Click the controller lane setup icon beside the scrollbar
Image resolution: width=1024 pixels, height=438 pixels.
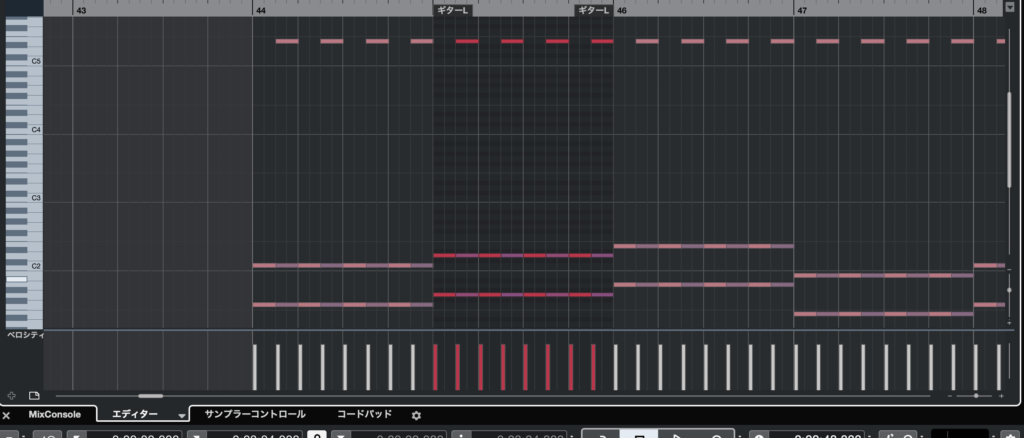[x=33, y=396]
